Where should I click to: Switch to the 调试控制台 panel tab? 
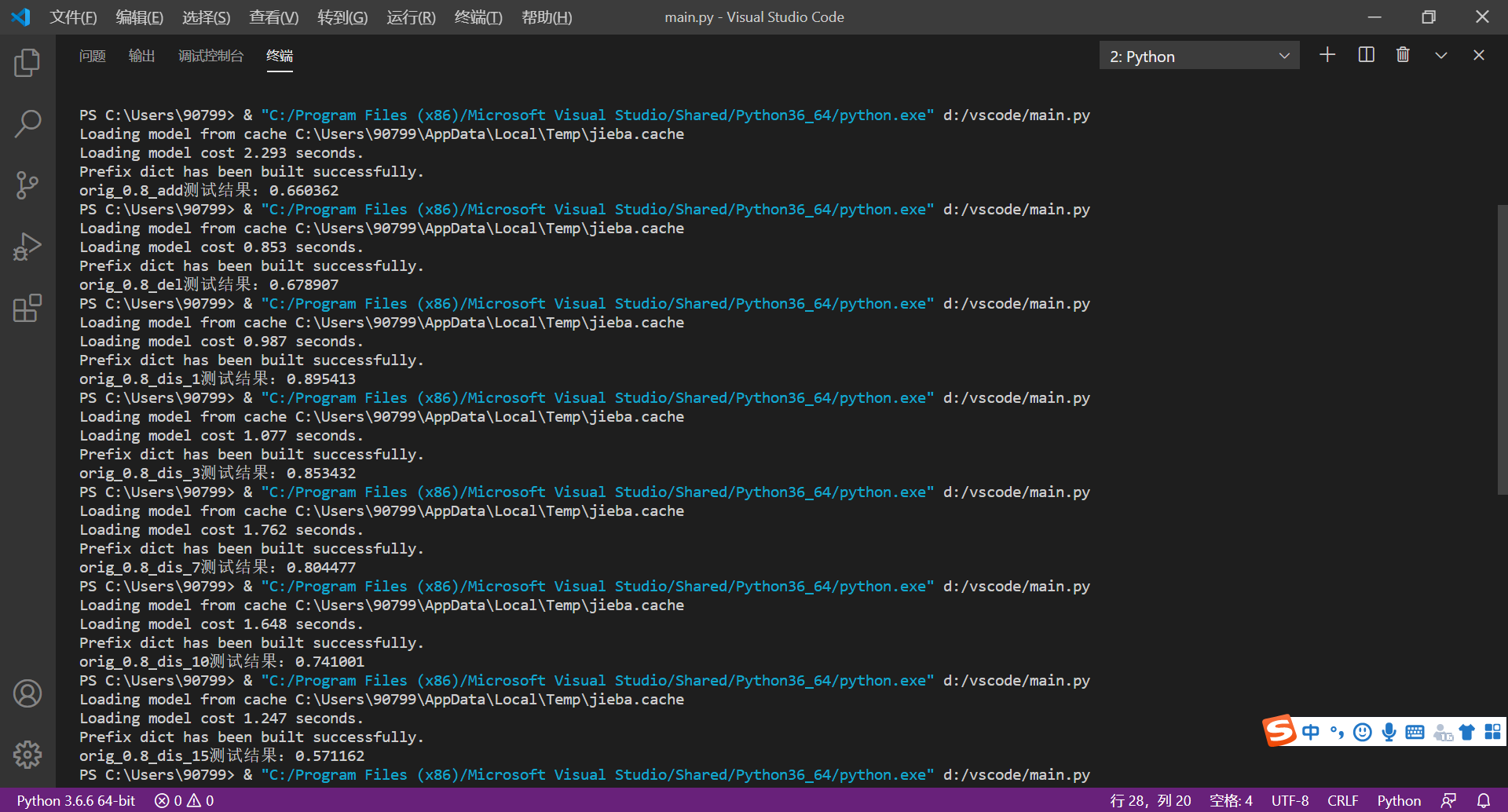click(211, 56)
